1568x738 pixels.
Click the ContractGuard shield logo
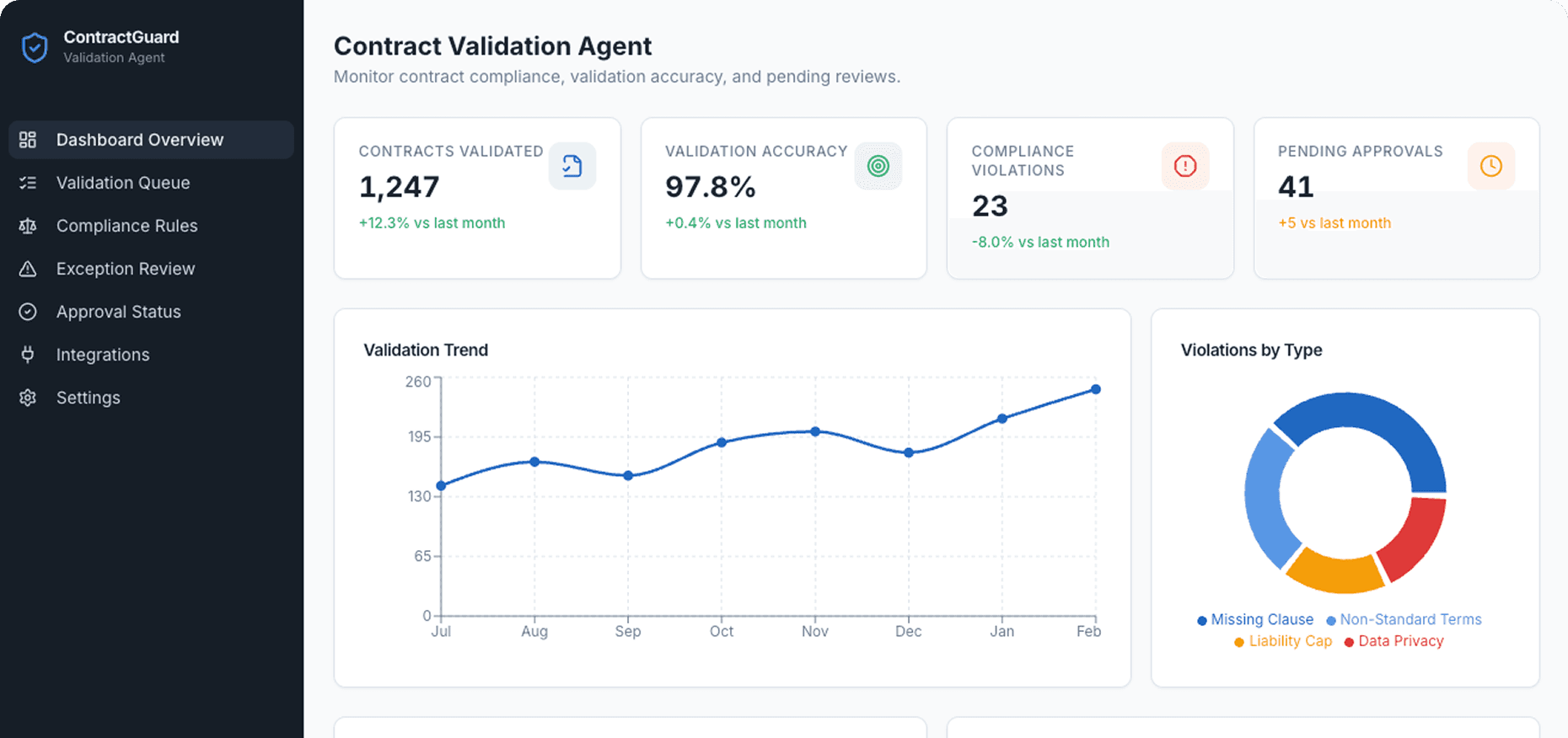click(34, 47)
